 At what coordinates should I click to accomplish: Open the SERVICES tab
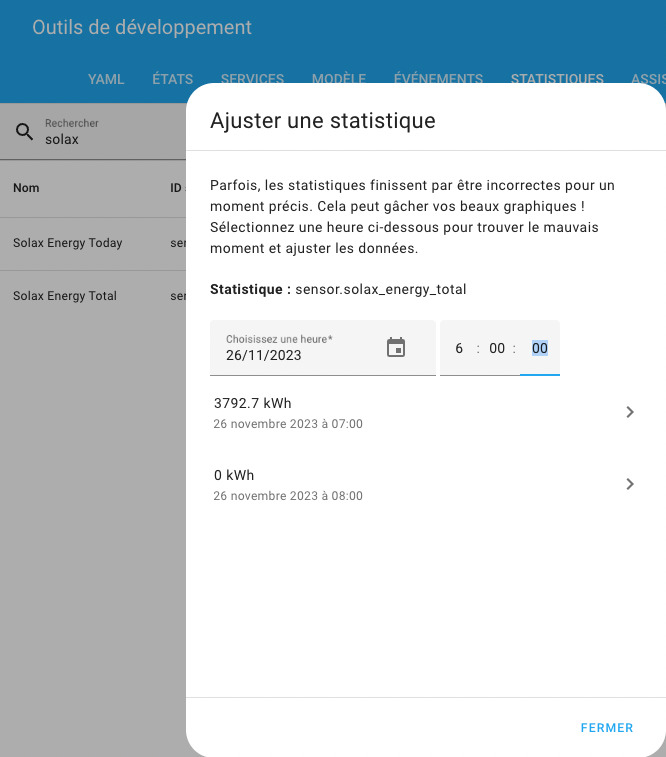[x=252, y=78]
